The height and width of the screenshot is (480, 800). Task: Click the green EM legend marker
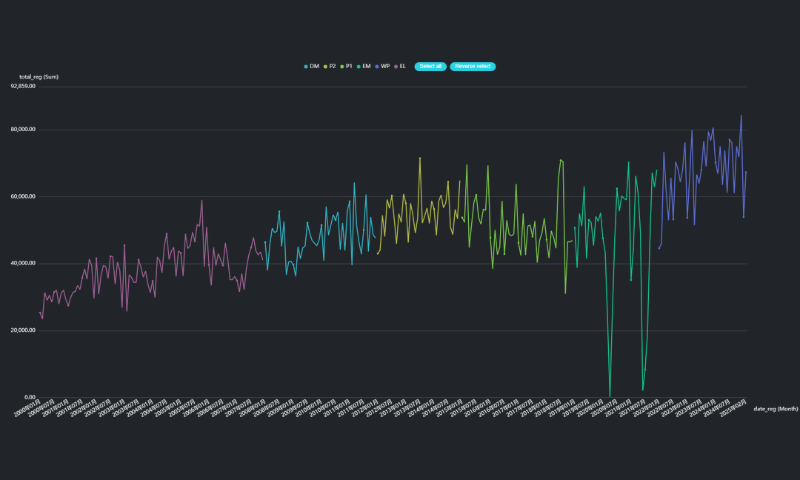[x=358, y=66]
